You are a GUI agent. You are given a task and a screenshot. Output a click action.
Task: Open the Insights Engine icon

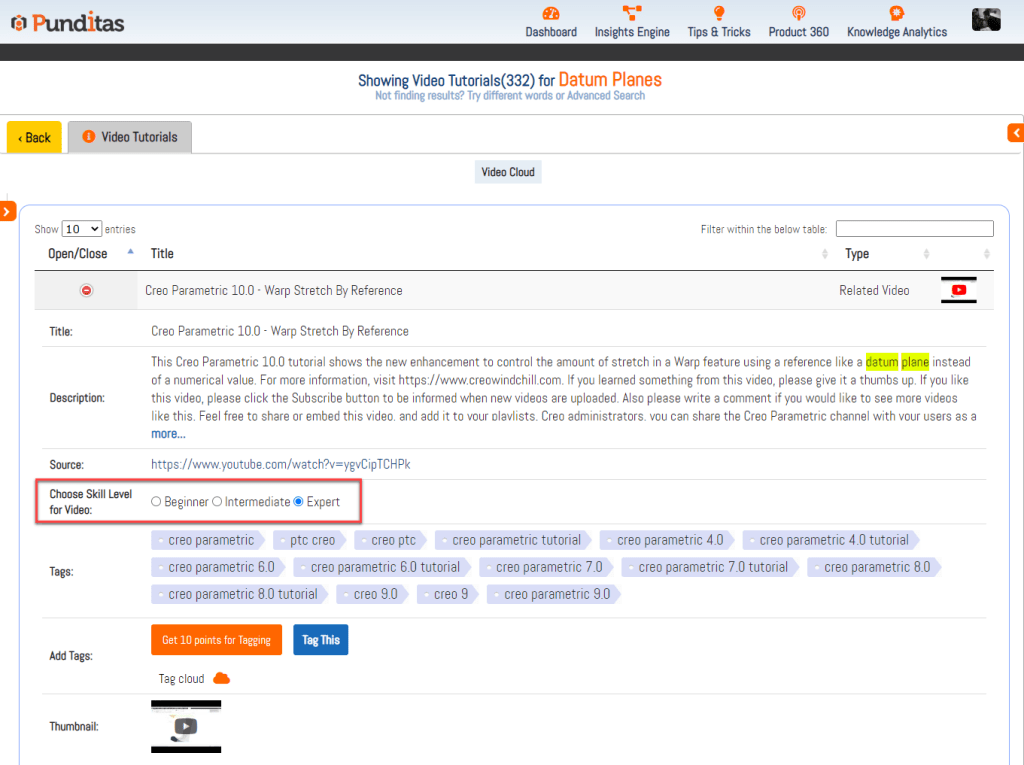point(632,14)
